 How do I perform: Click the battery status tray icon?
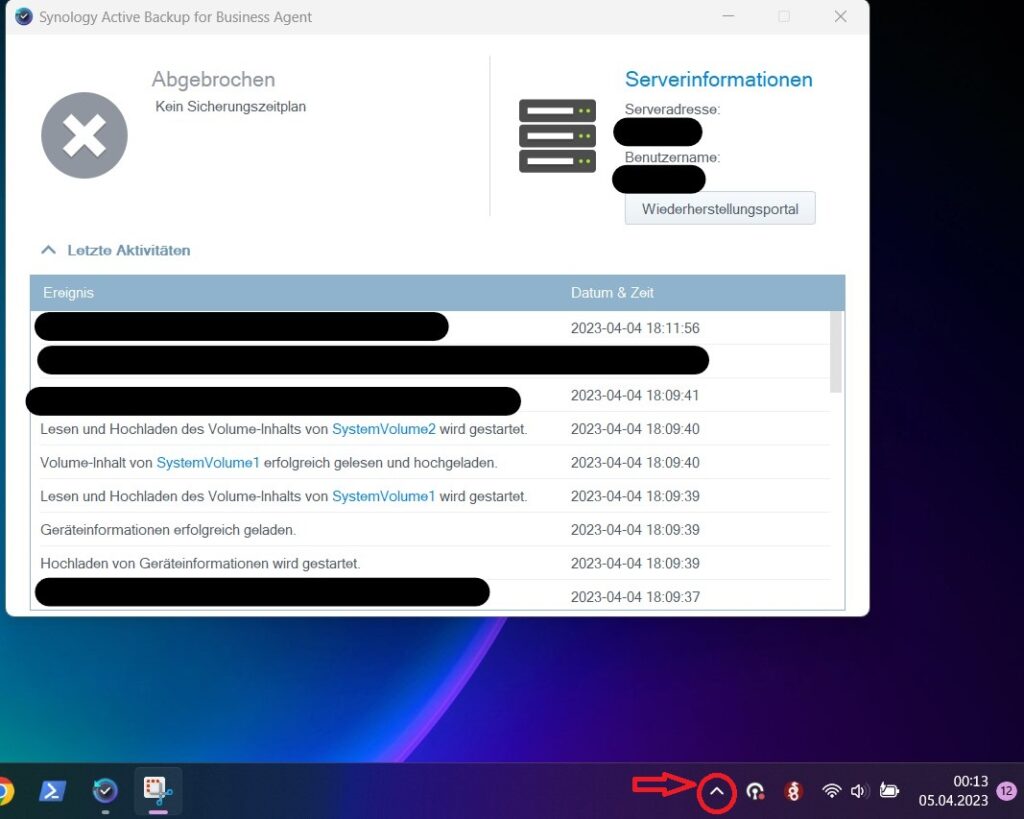click(889, 791)
